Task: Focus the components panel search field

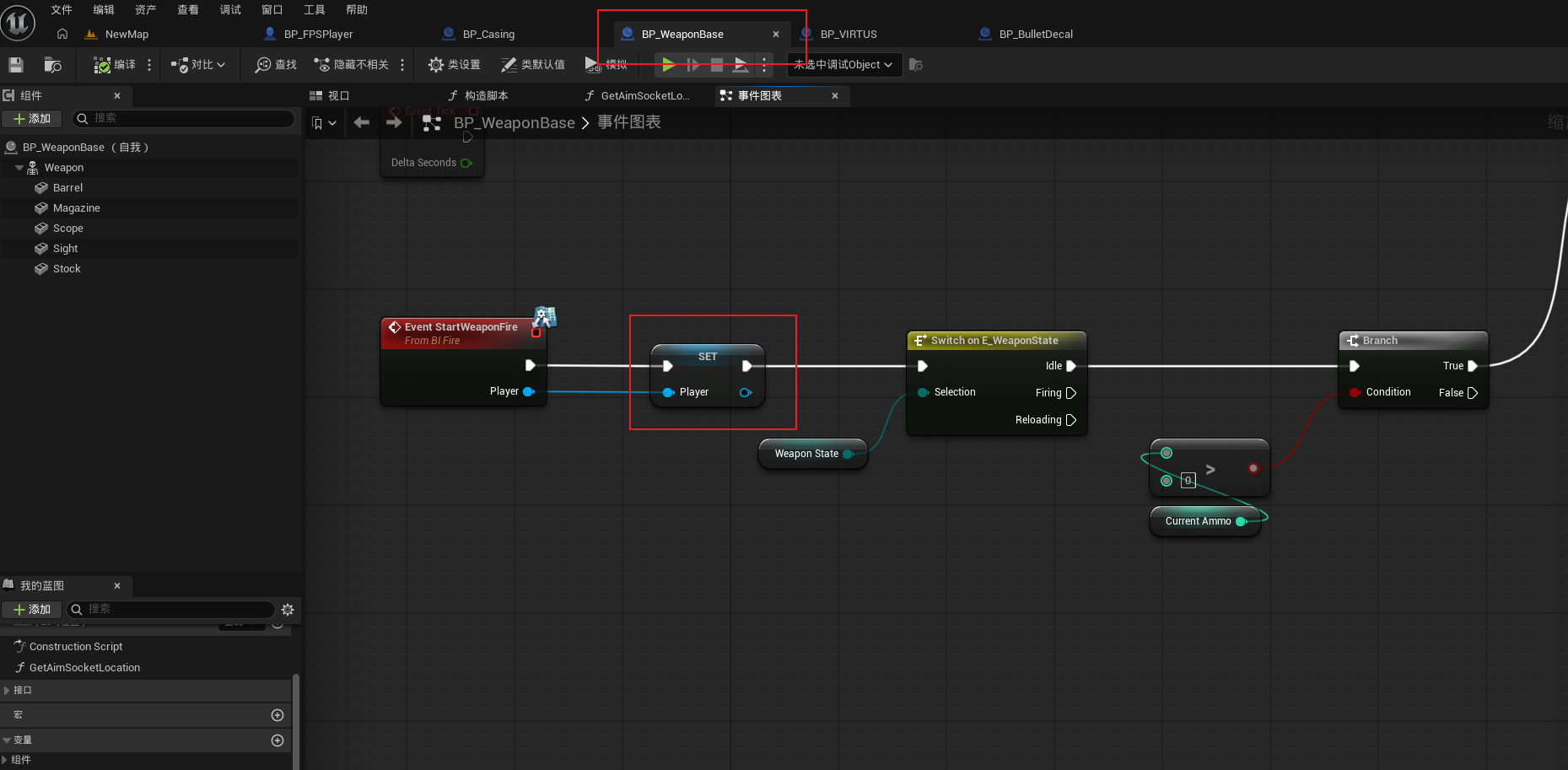Action: coord(184,119)
